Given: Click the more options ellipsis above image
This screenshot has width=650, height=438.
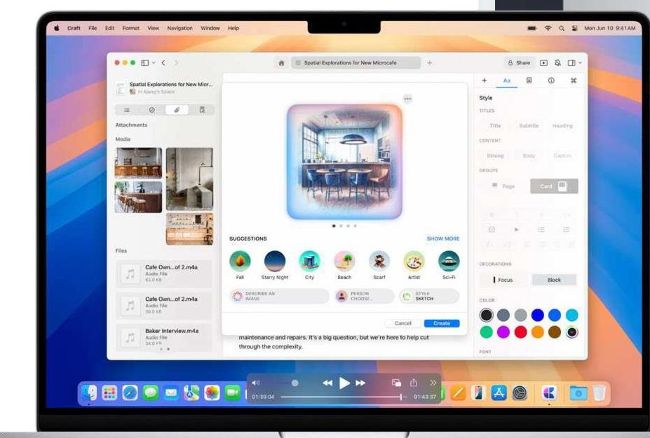Looking at the screenshot, I should point(407,98).
